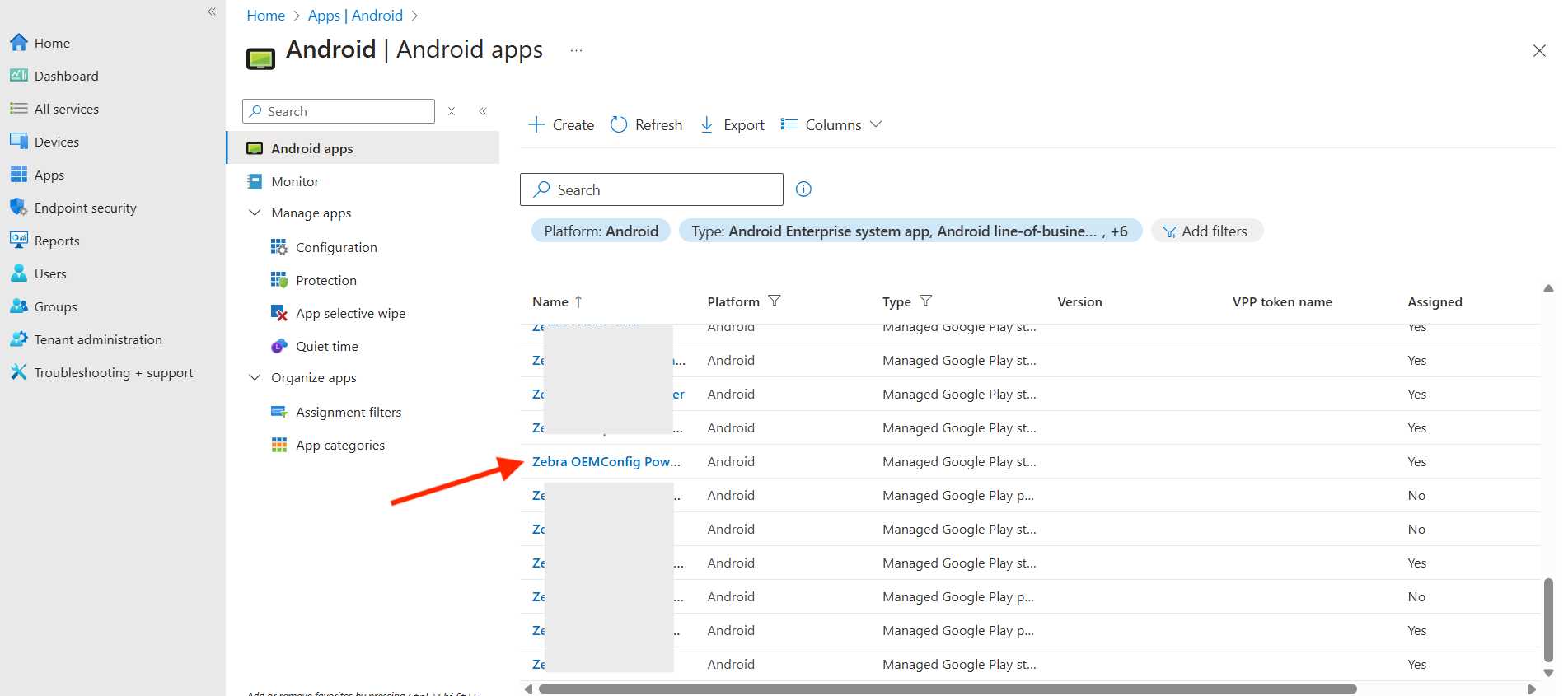Open Troubleshooting + support in sidebar
Viewport: 1568px width, 696px height.
(x=113, y=372)
